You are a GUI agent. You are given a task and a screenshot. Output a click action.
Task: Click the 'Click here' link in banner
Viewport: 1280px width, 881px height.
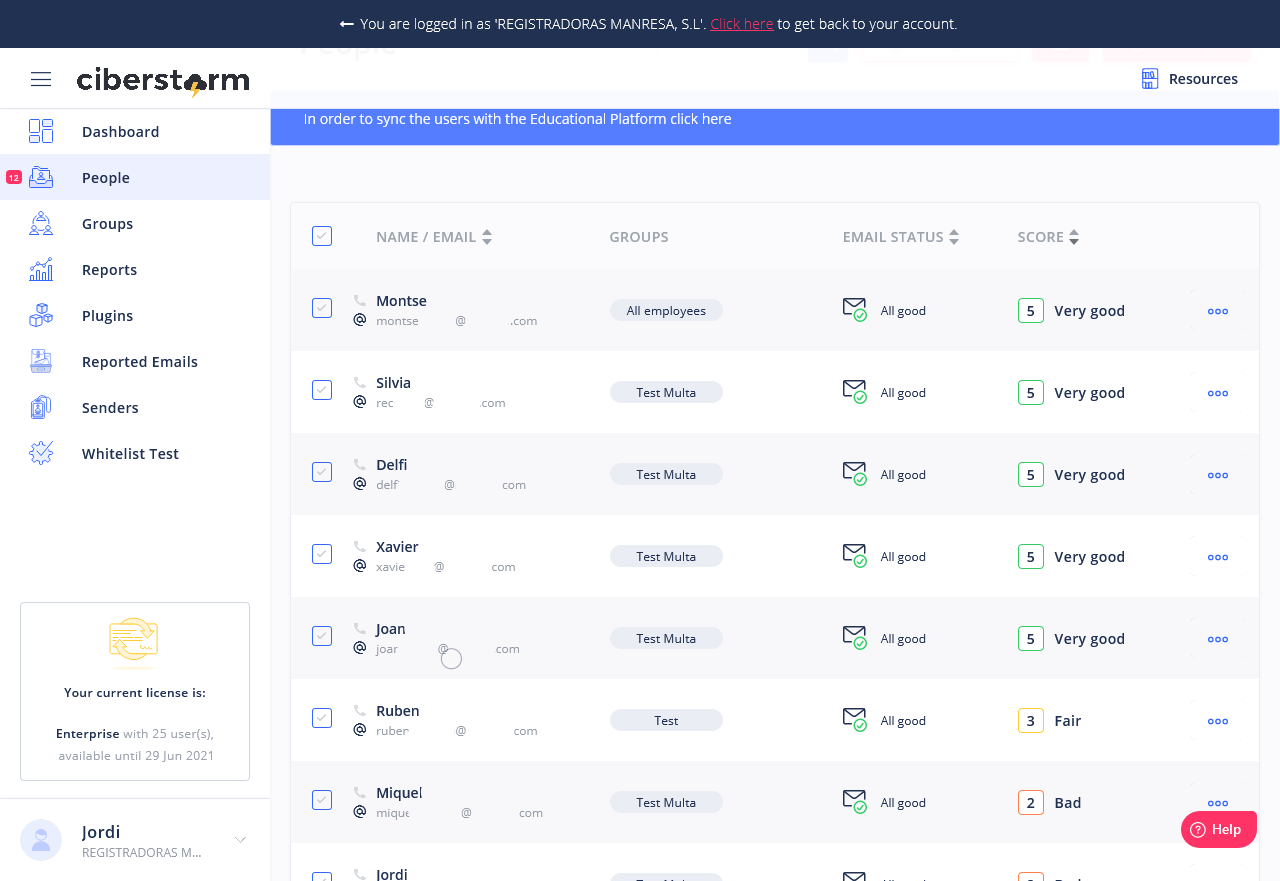point(741,24)
